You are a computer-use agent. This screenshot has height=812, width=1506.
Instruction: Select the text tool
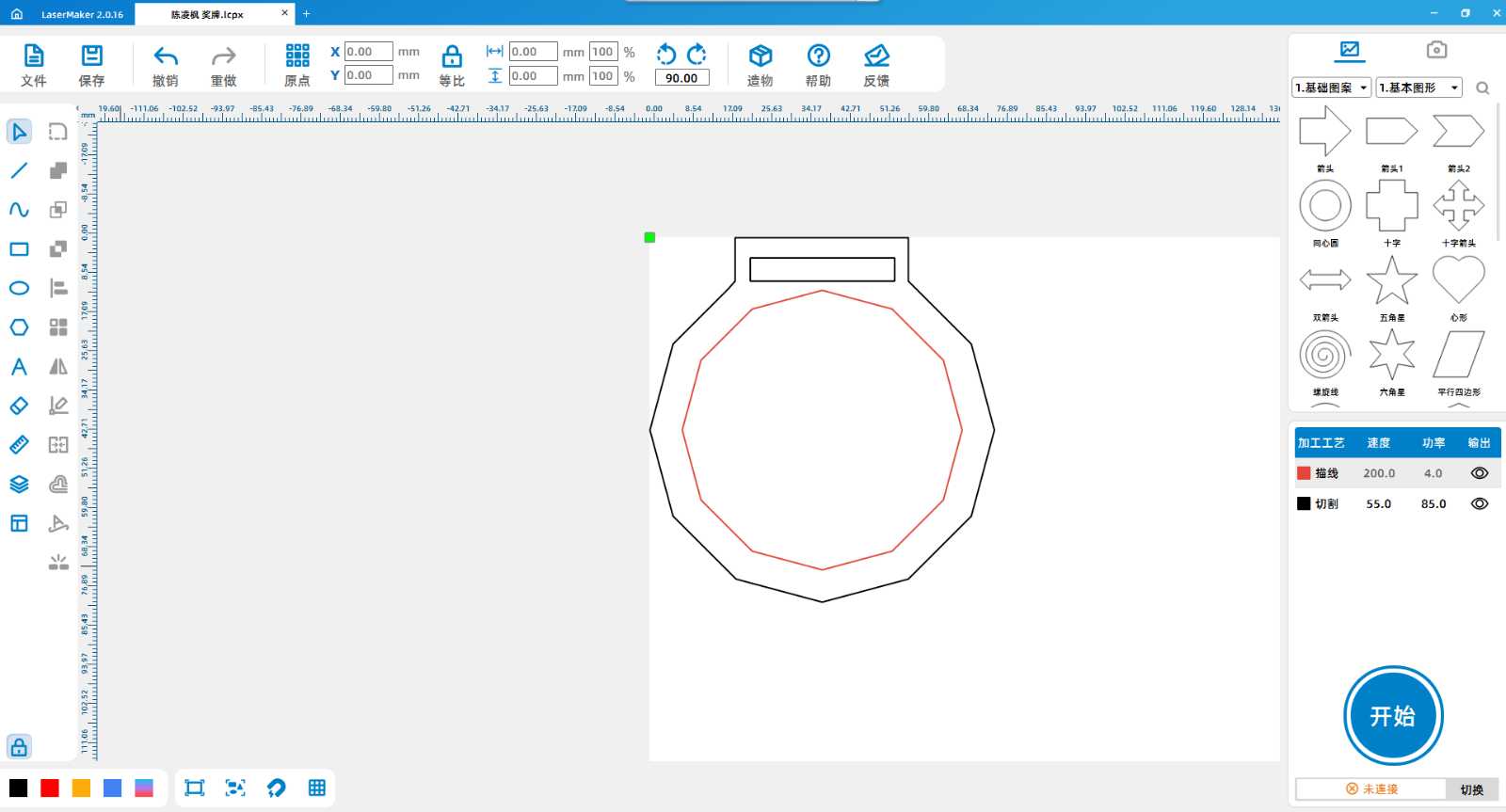click(19, 367)
